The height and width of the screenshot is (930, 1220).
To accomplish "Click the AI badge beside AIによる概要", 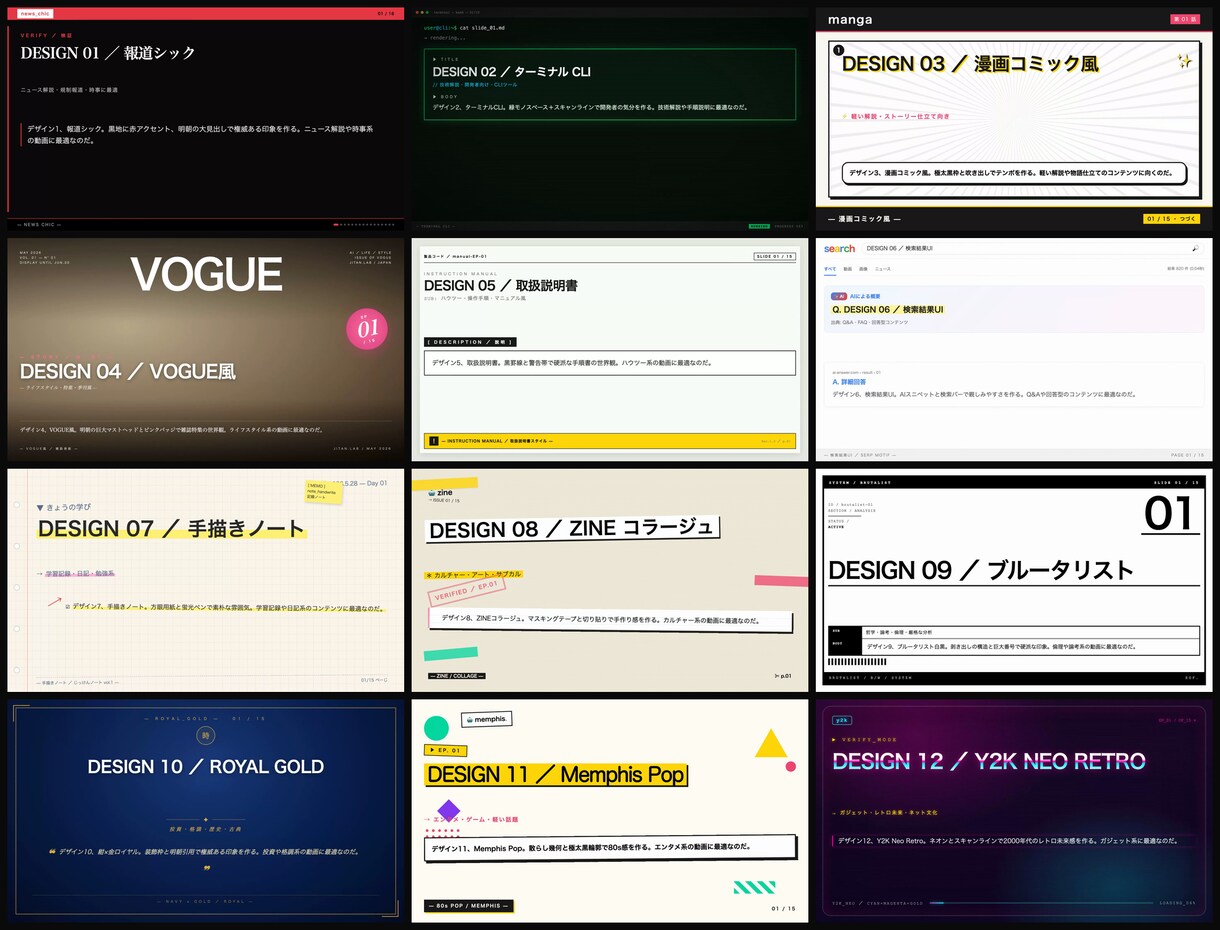I will point(839,296).
